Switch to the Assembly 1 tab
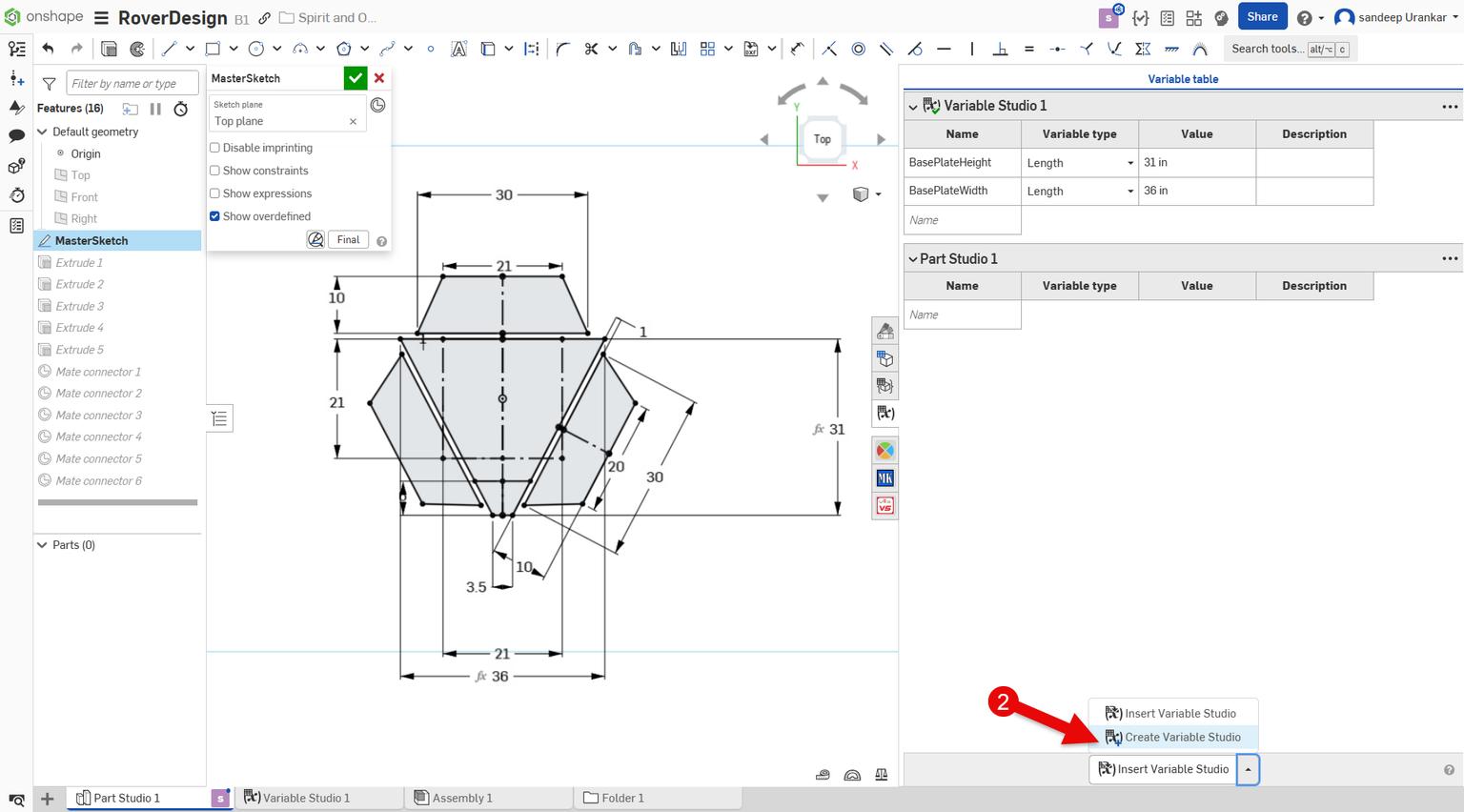Image resolution: width=1464 pixels, height=812 pixels. pos(464,798)
